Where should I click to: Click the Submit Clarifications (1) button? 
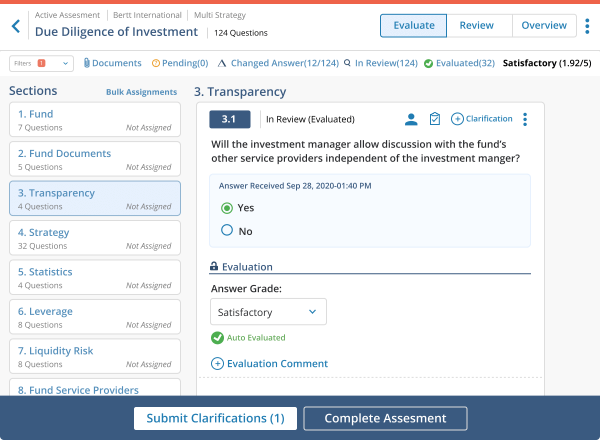pos(215,418)
